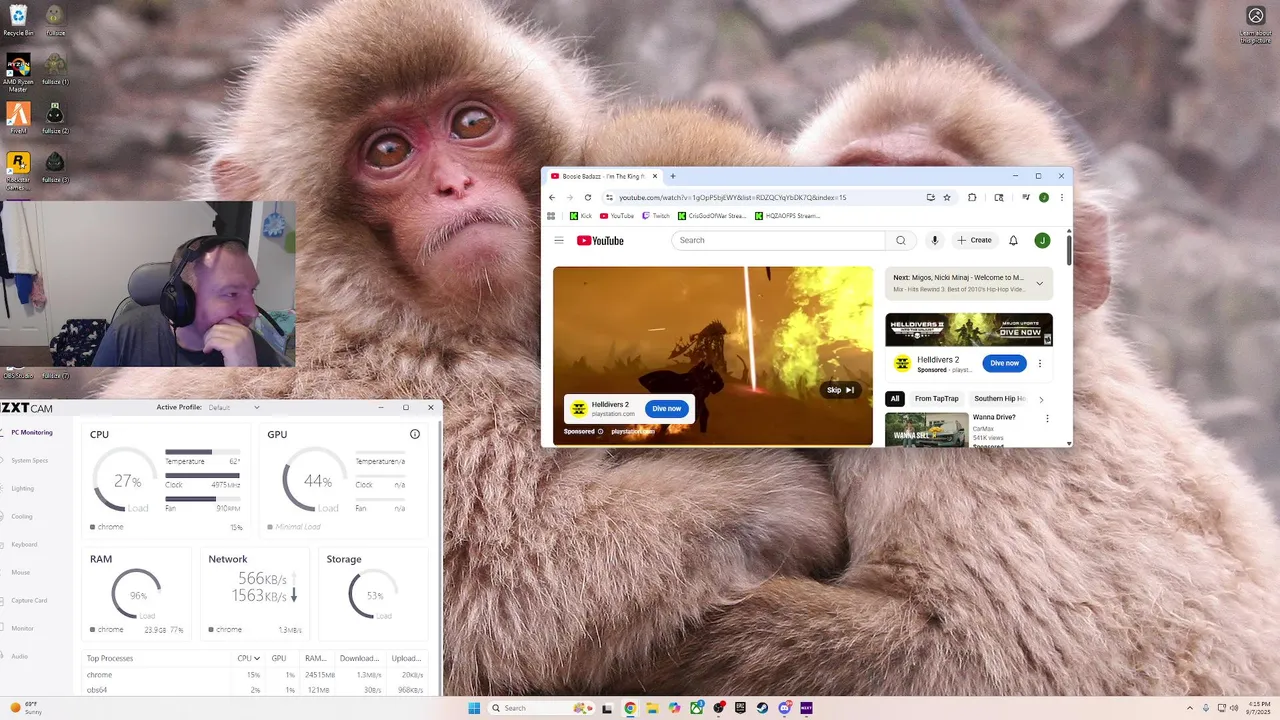Click the YouTube Create button
Screen dimensions: 1280x720
(974, 240)
